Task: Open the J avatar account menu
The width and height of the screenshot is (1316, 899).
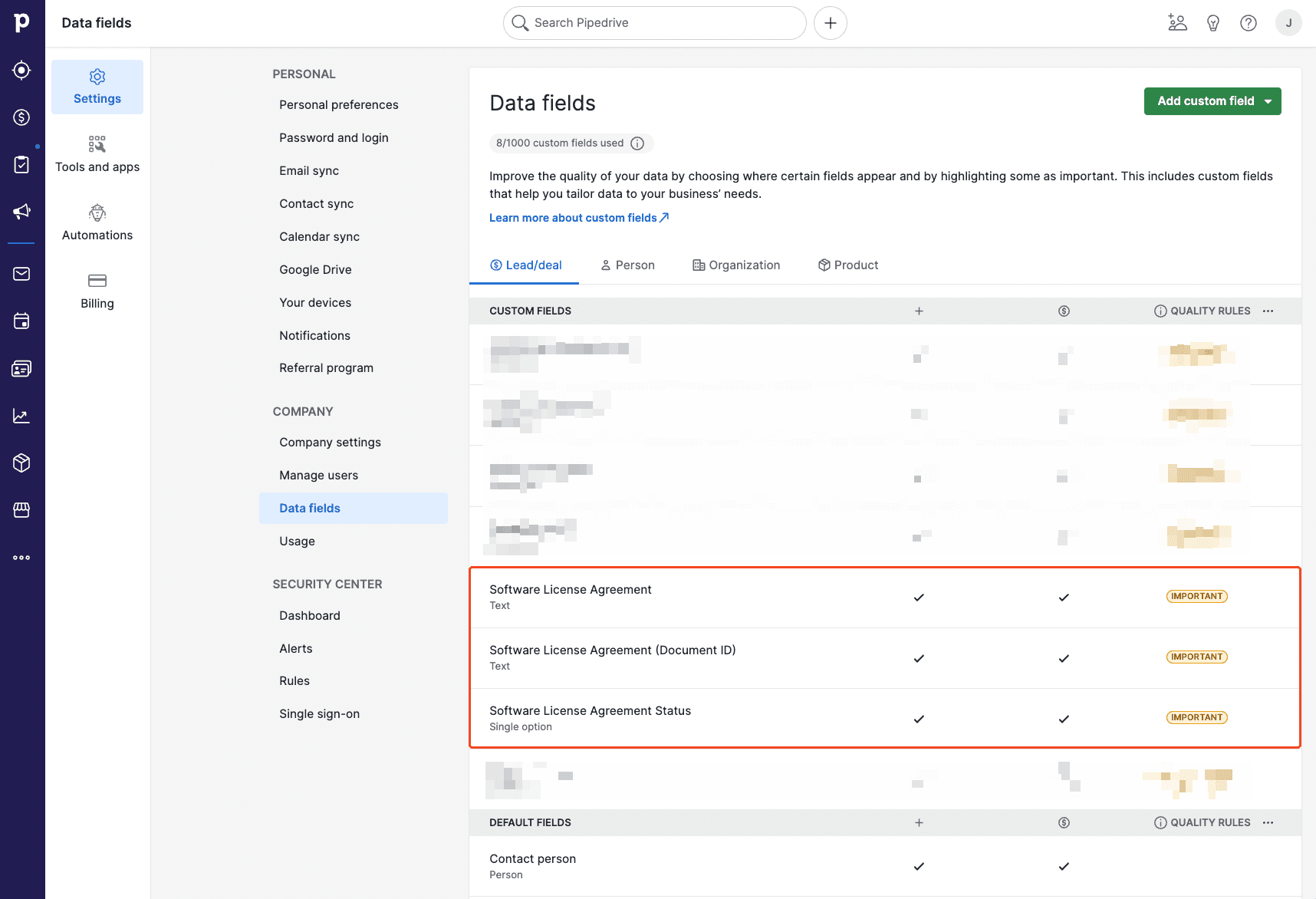Action: [1289, 22]
